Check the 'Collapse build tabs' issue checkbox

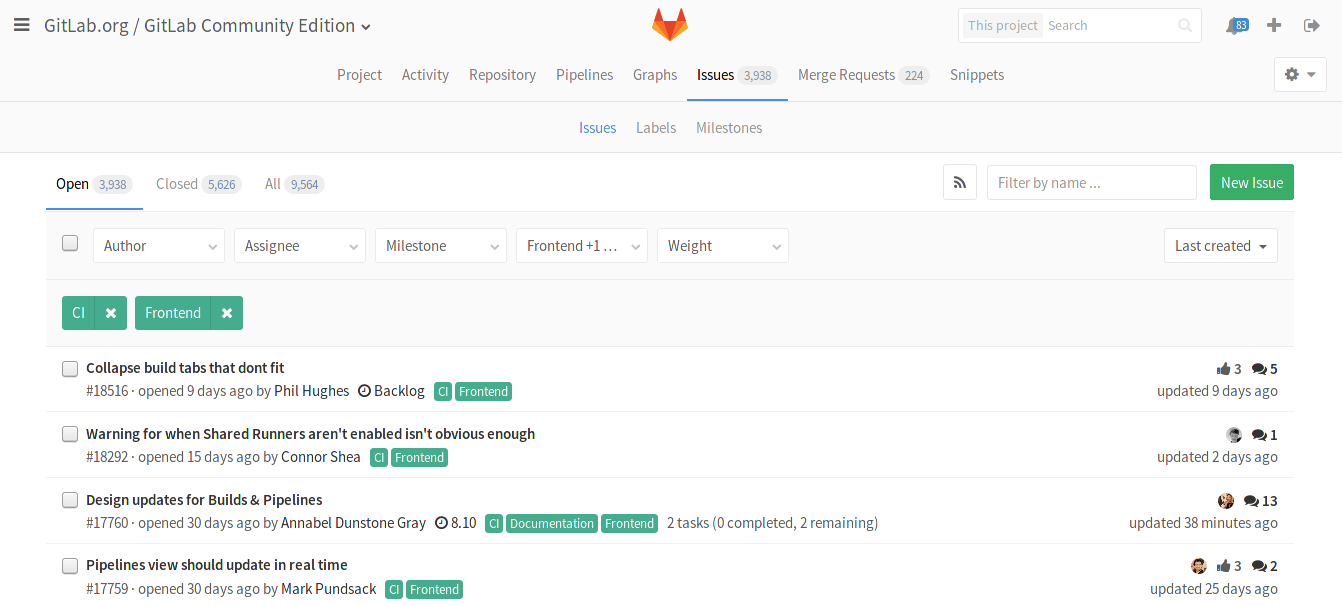pos(70,369)
